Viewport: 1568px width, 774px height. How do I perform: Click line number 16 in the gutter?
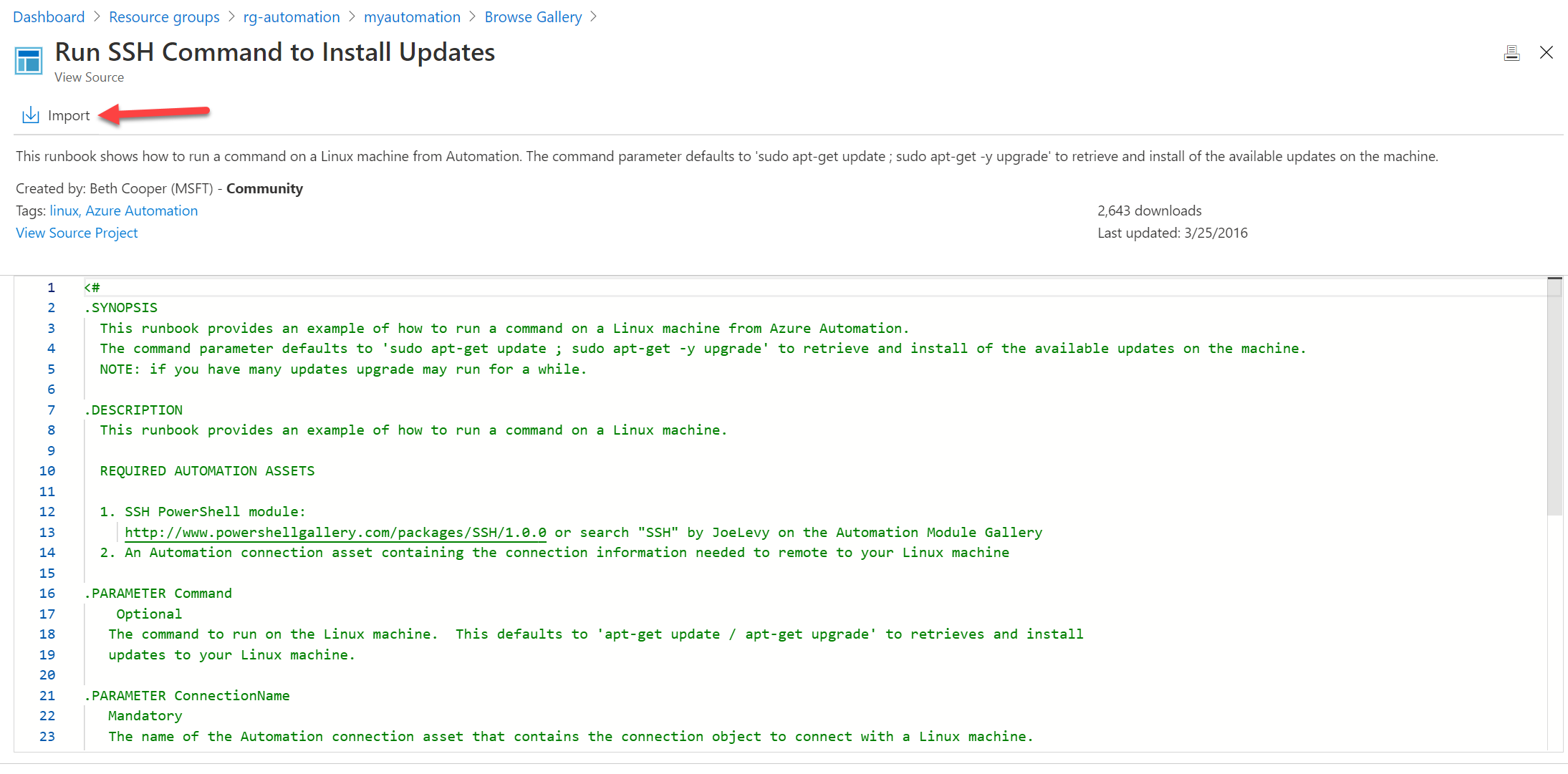(x=47, y=593)
